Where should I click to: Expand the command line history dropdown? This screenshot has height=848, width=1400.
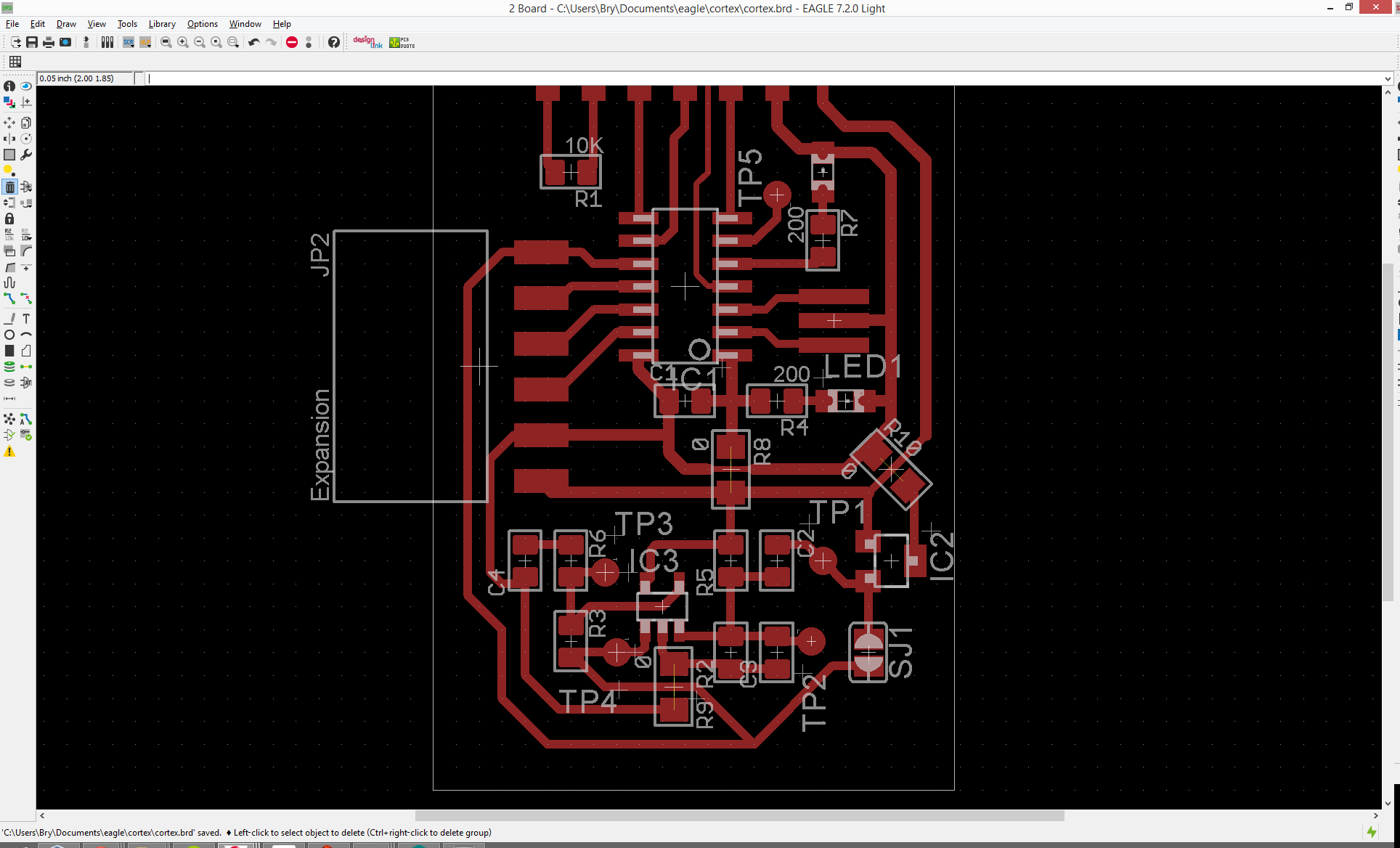[x=1387, y=78]
